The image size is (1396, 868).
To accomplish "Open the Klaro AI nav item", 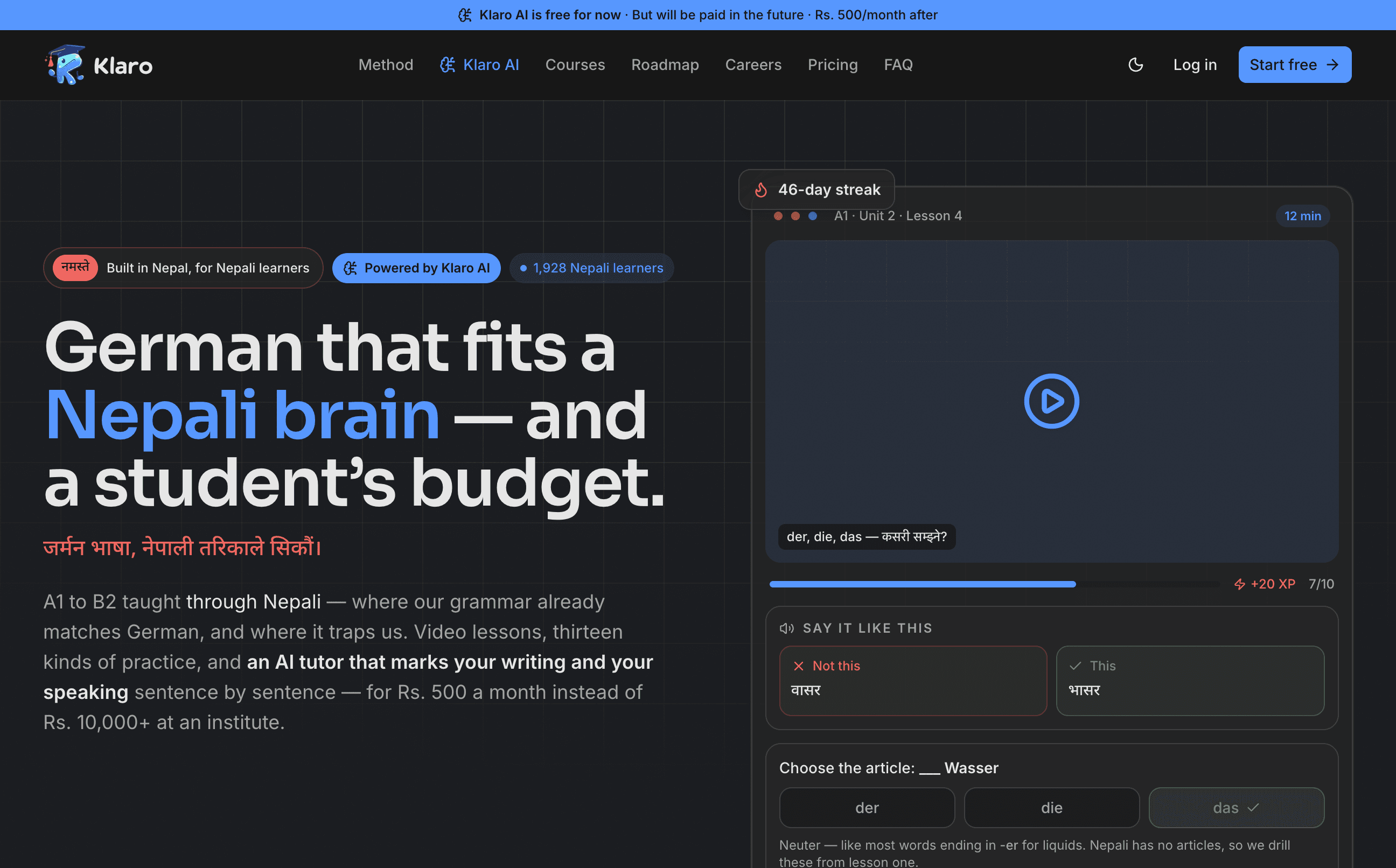I will [x=479, y=65].
